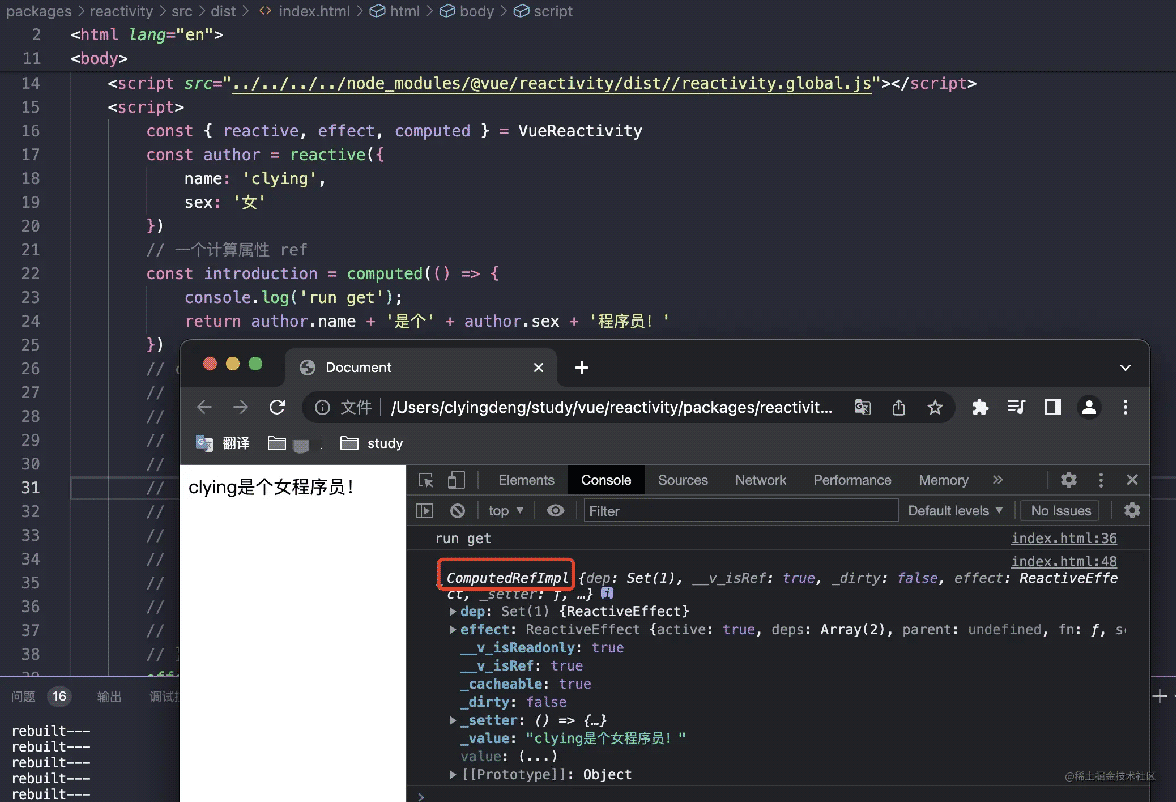Open the Google Translate icon in address bar
Image resolution: width=1176 pixels, height=802 pixels.
click(x=862, y=407)
